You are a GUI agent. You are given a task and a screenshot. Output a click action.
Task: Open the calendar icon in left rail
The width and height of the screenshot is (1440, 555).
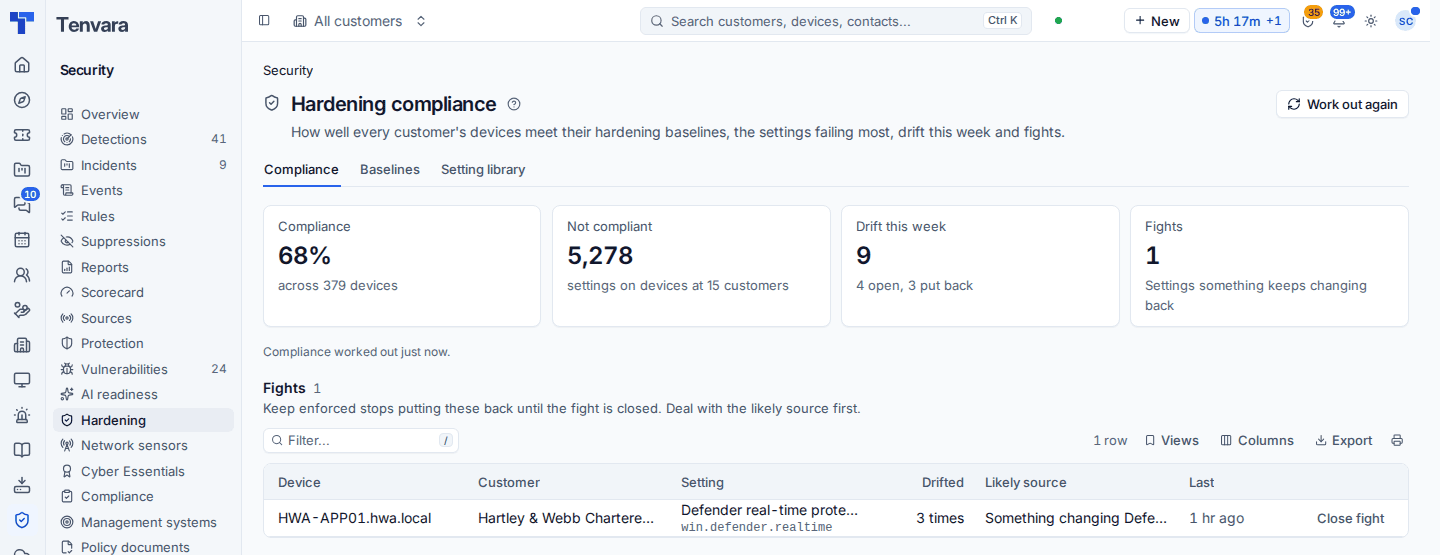(x=22, y=240)
